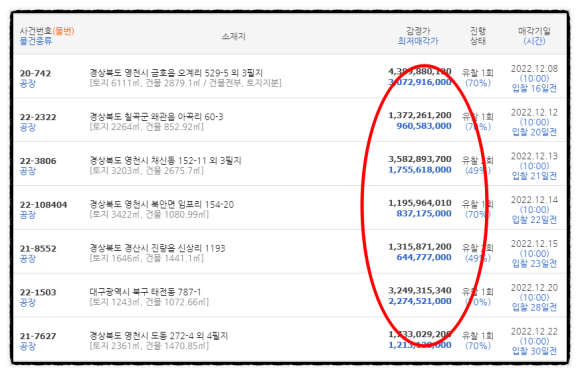Sort by 물건종류 column header
Screen dimensions: 580x375
pos(36,41)
